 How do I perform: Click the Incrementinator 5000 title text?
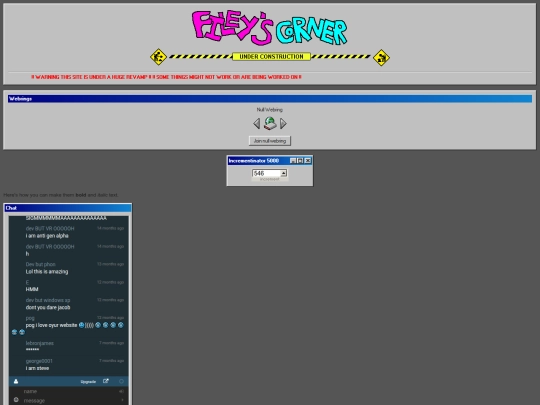[x=254, y=161]
